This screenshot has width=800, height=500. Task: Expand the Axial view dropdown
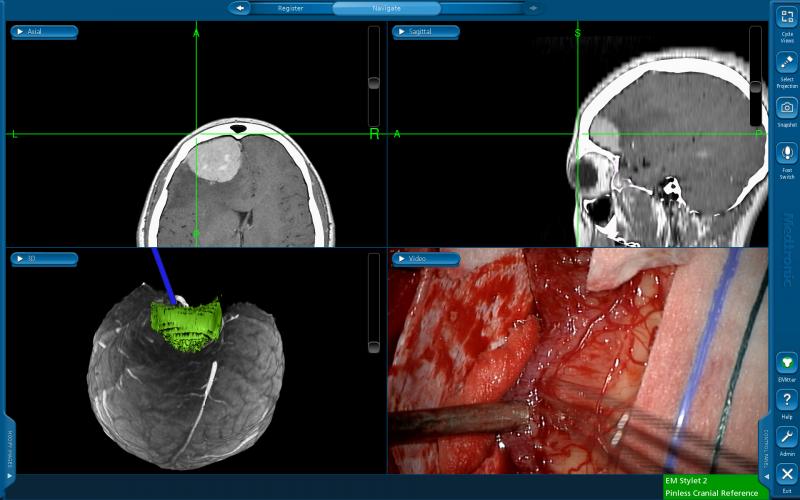pos(43,32)
